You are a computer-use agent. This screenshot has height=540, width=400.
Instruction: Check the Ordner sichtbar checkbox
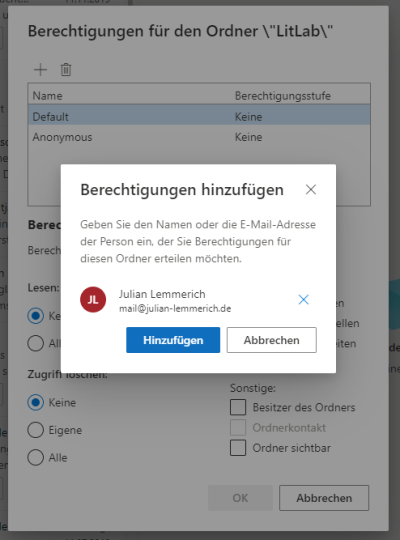[238, 448]
